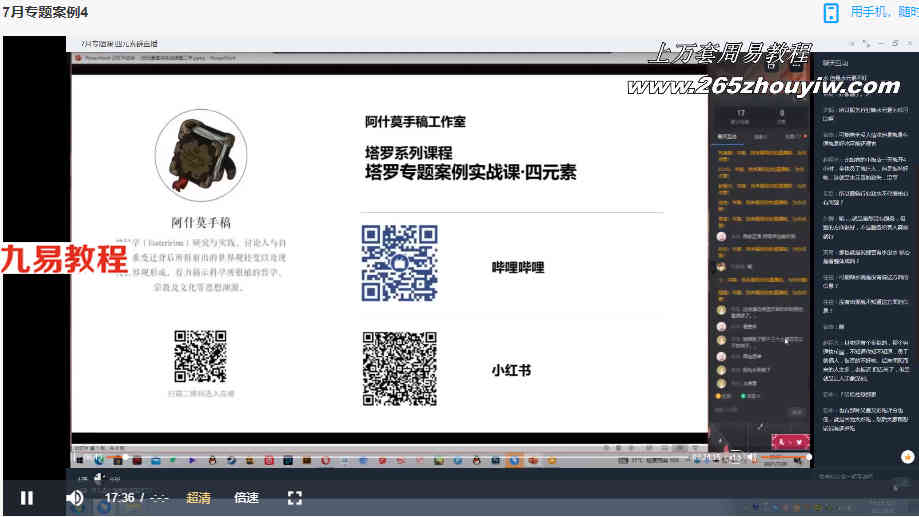The width and height of the screenshot is (919, 517).
Task: Click the blue QR code beside 哔哩哔哩
Action: coord(399,263)
